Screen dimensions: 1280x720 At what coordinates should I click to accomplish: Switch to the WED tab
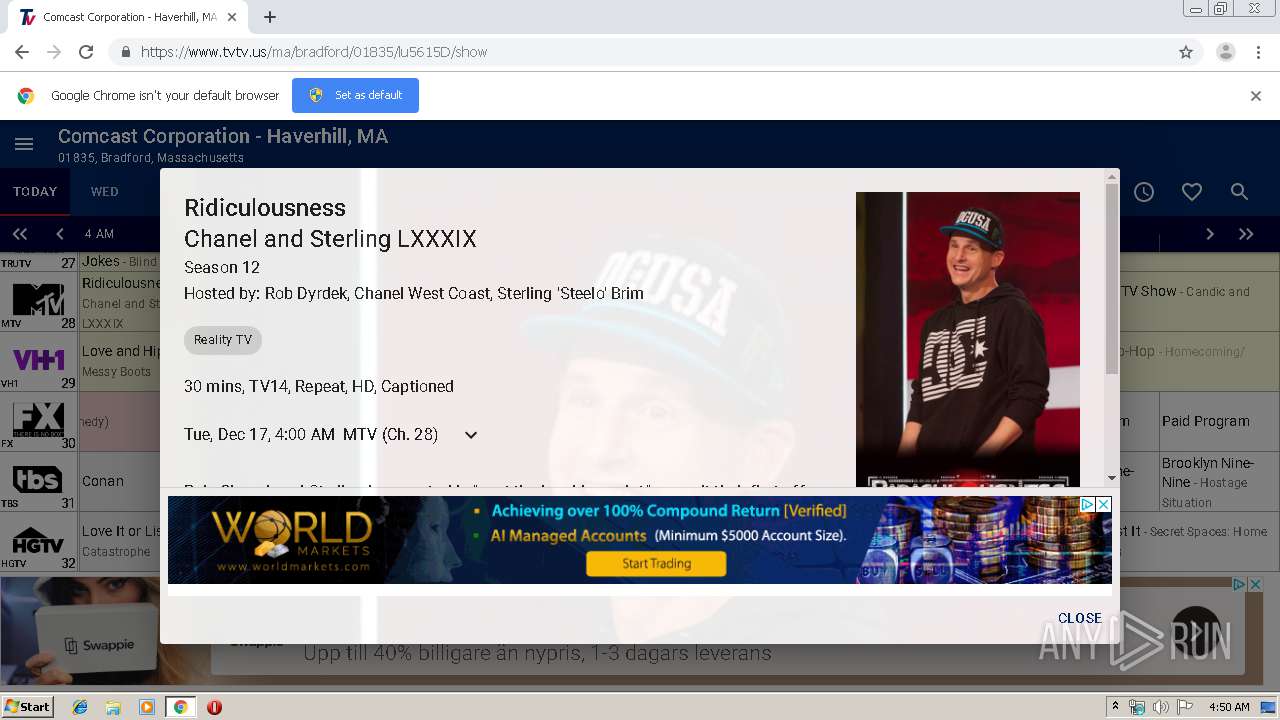[x=105, y=192]
